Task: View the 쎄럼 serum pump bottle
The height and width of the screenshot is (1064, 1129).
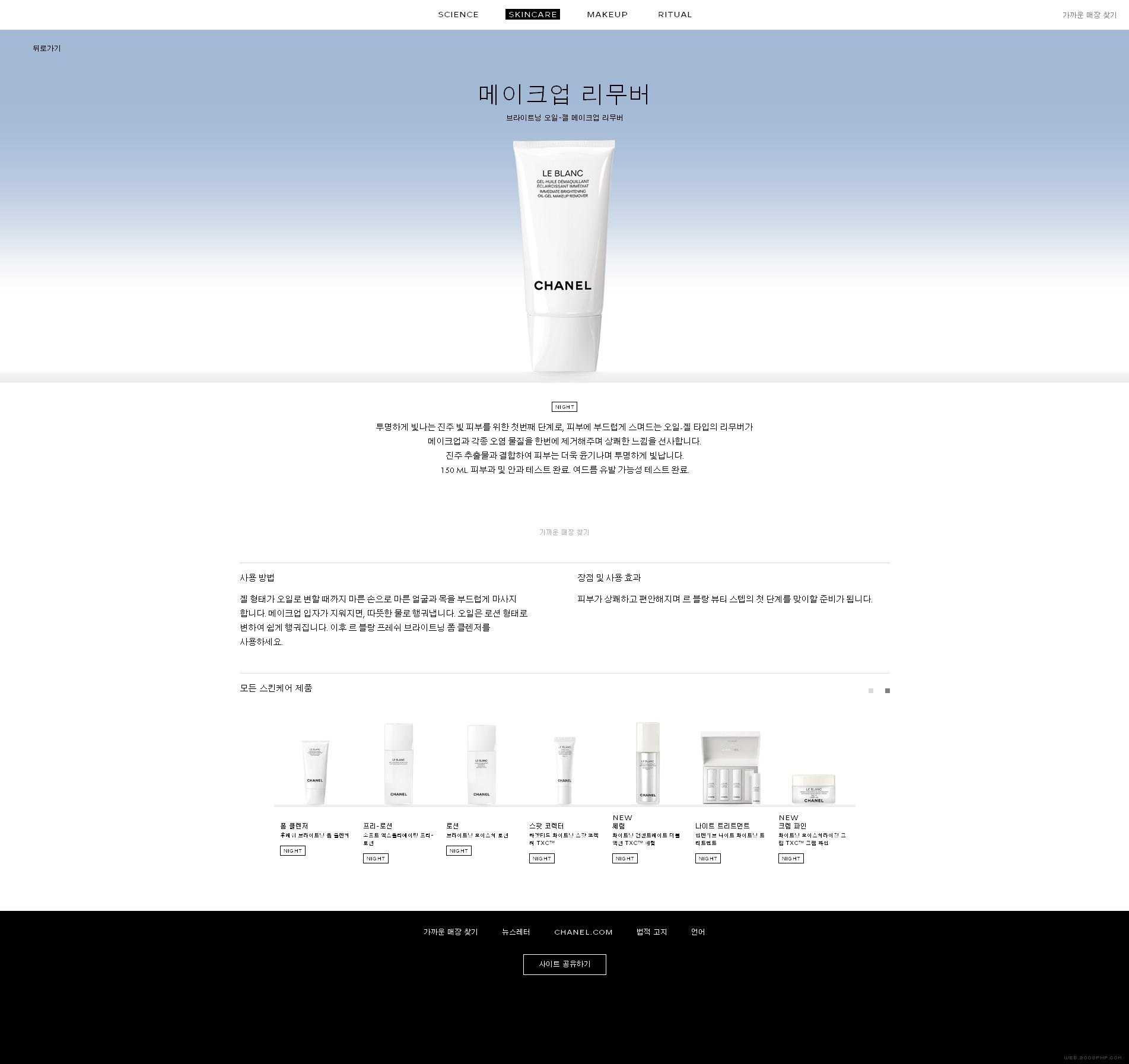Action: [647, 763]
